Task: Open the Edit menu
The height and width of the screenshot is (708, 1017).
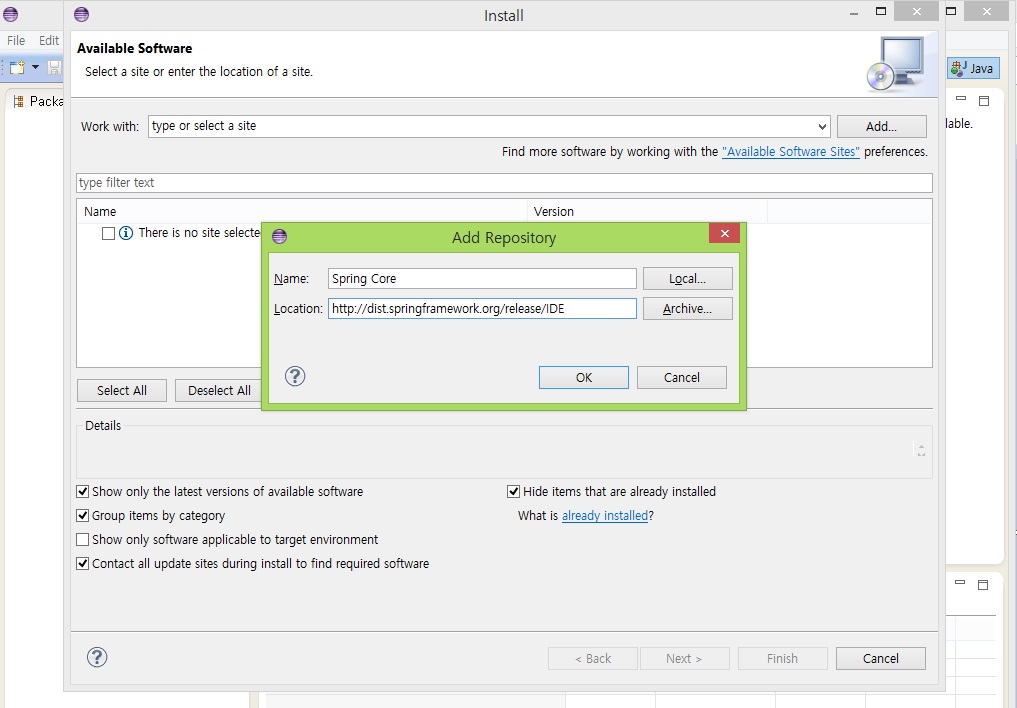Action: [x=49, y=41]
